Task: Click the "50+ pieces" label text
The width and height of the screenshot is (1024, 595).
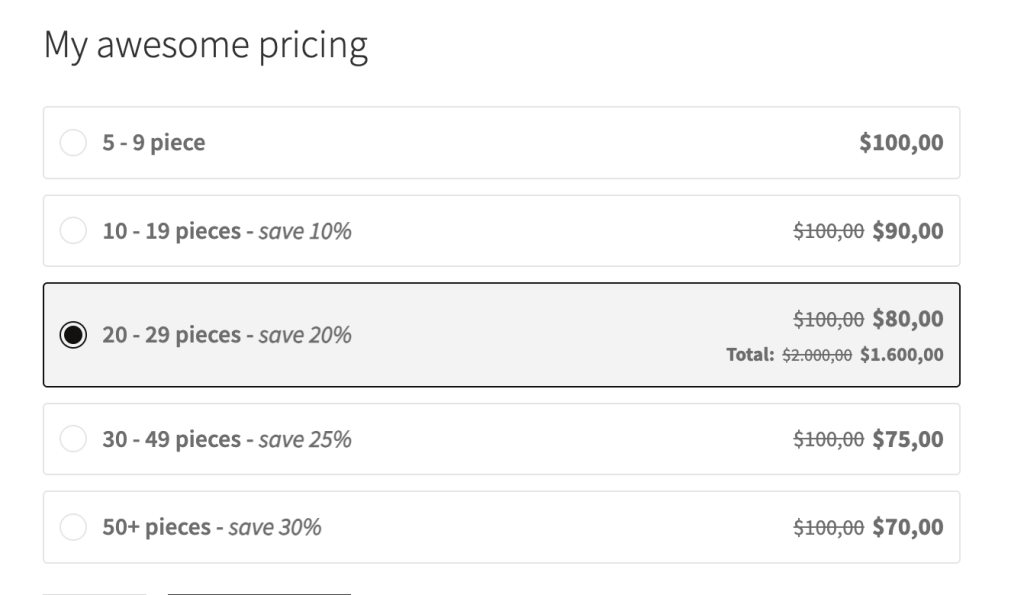Action: [156, 527]
